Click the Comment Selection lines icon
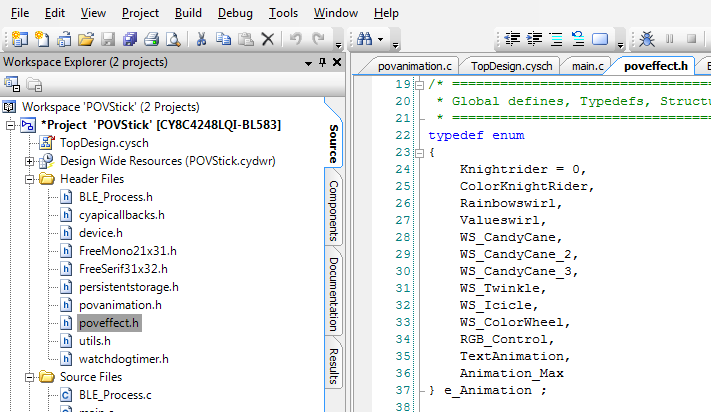Viewport: 711px width, 412px height. 556,39
